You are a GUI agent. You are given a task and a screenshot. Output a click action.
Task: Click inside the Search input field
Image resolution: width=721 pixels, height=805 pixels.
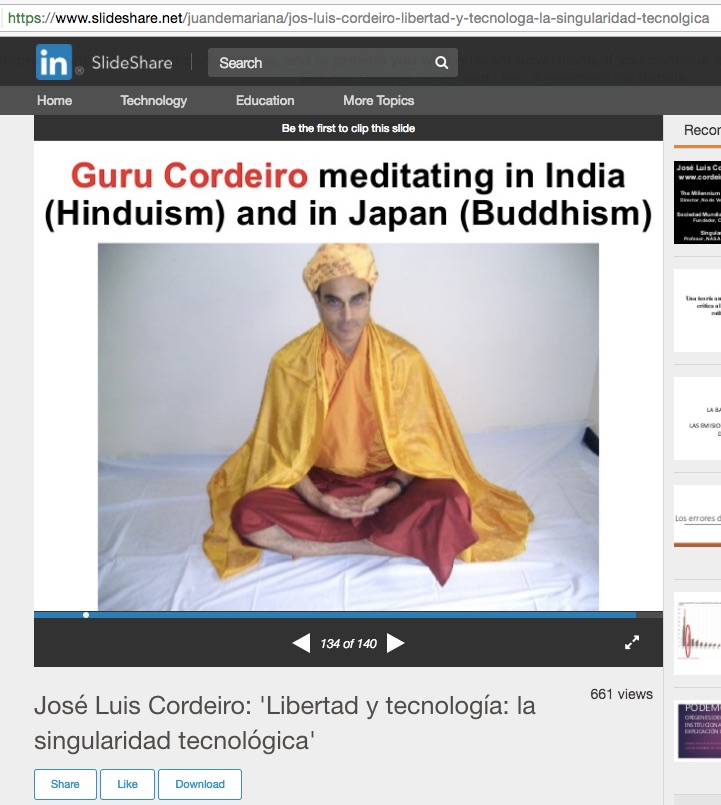pyautogui.click(x=320, y=63)
